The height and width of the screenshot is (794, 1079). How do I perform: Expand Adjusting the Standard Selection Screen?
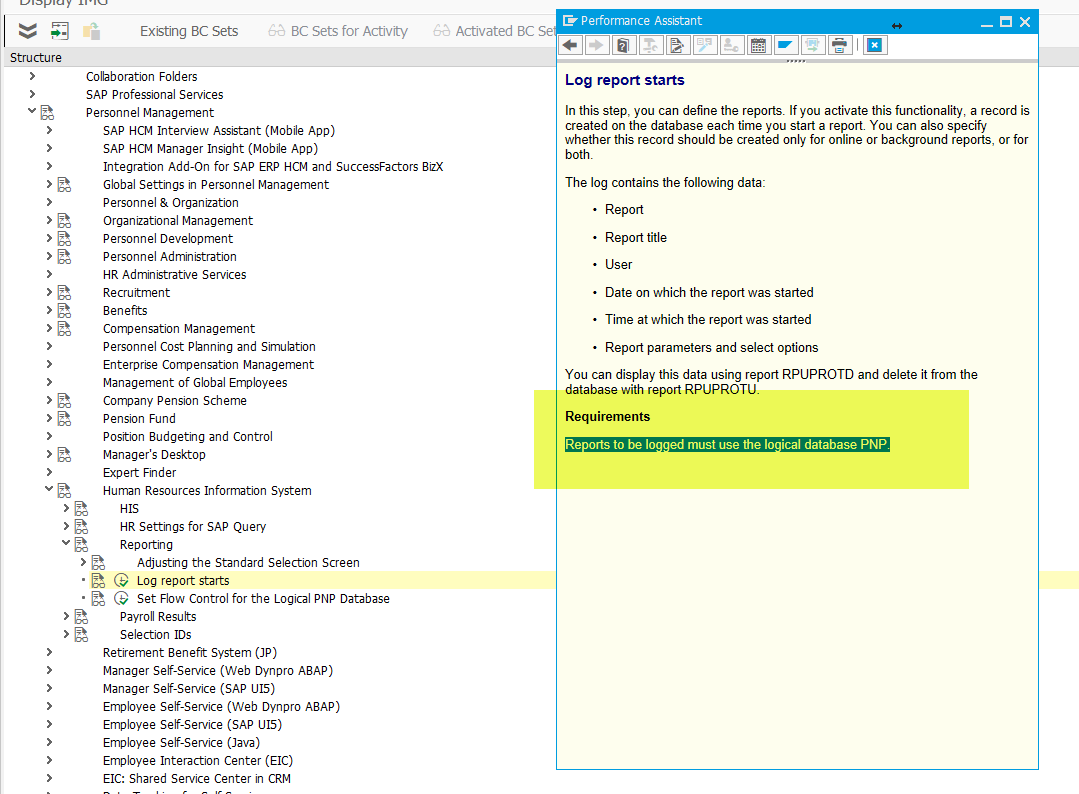coord(83,562)
